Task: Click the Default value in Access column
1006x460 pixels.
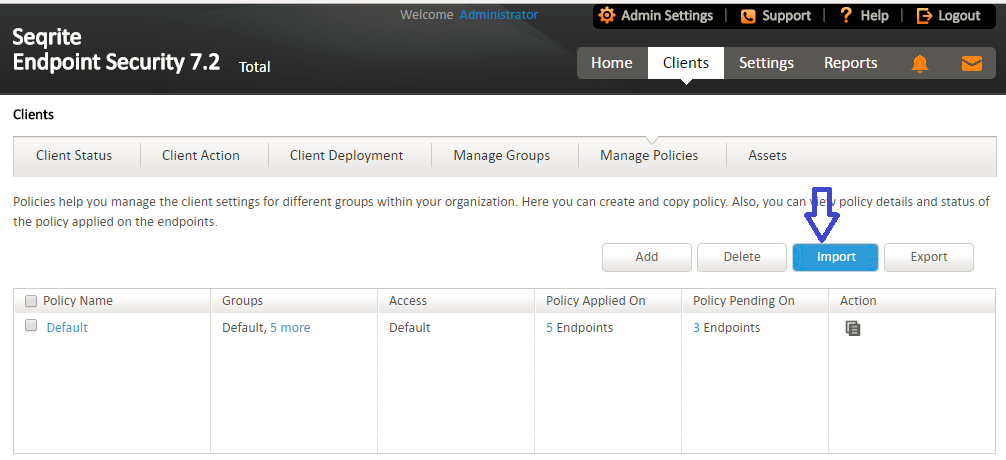Action: [409, 327]
